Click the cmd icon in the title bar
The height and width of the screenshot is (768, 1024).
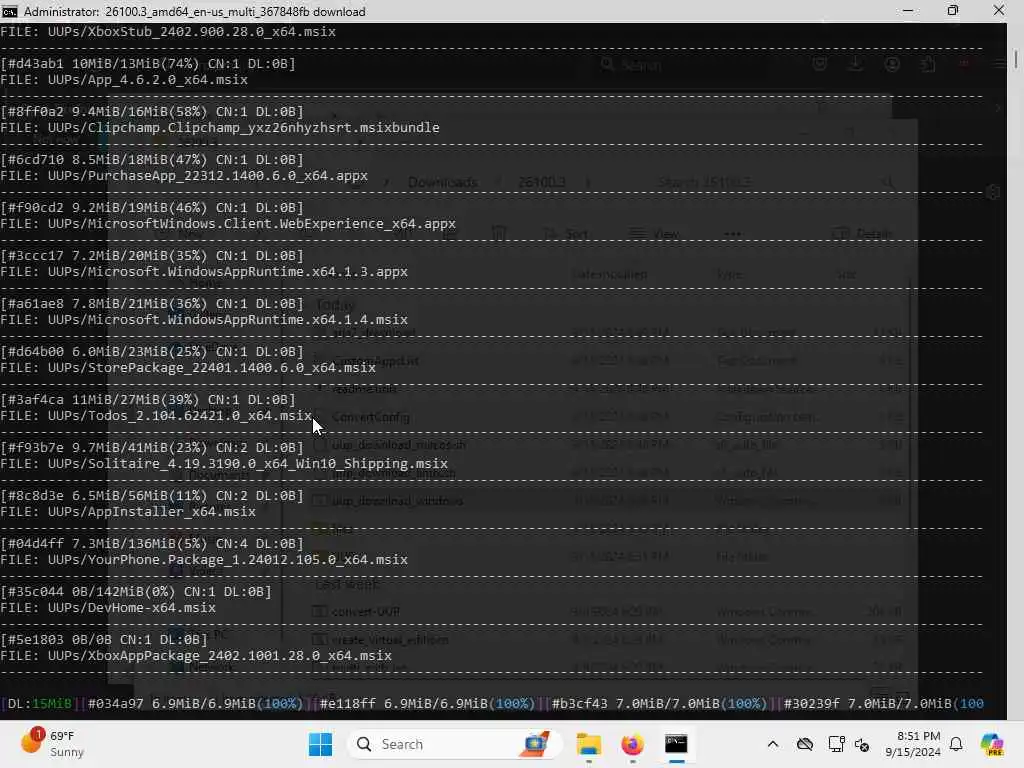(x=9, y=11)
